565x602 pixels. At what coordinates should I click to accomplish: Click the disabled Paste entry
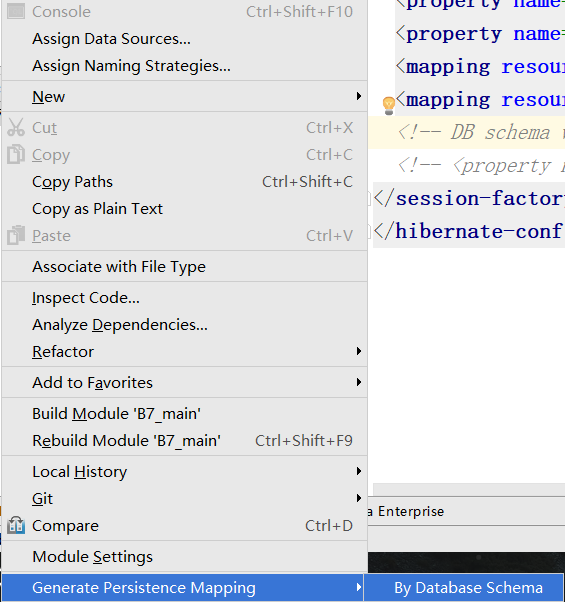[185, 235]
